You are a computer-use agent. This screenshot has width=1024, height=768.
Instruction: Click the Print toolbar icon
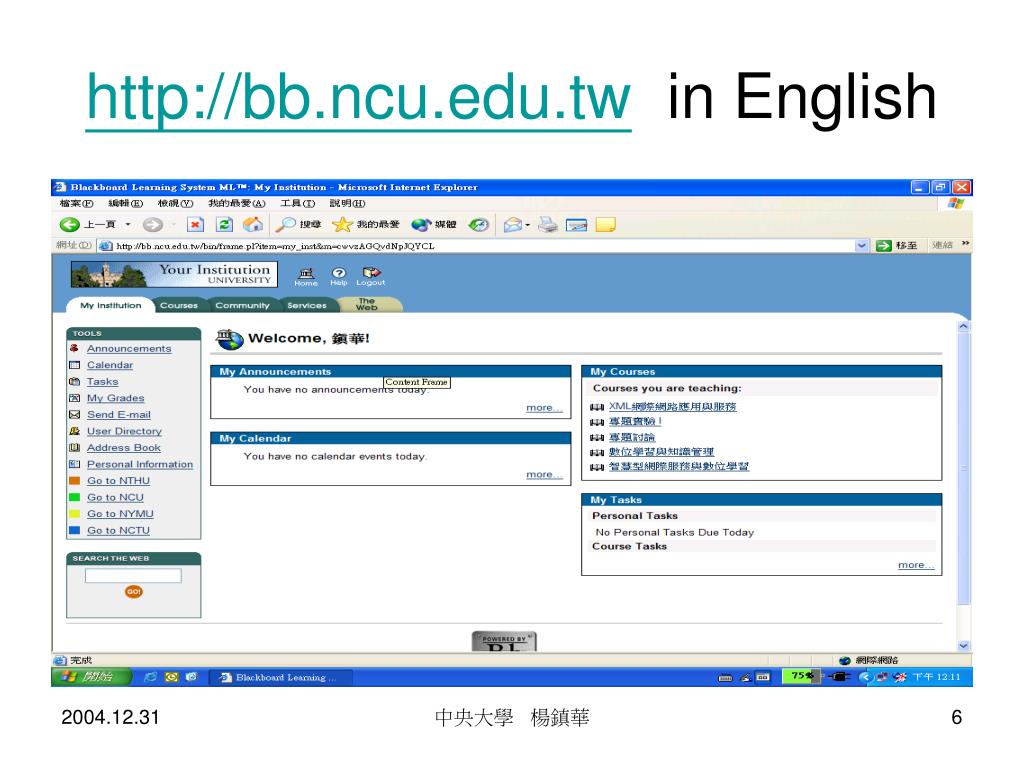(x=548, y=225)
